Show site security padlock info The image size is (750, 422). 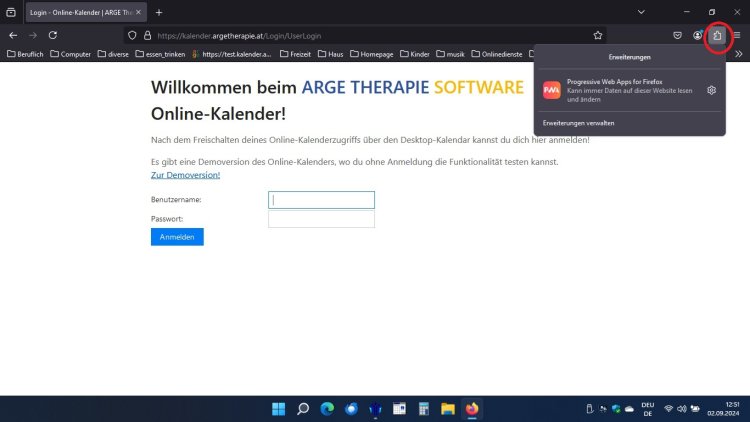[148, 35]
